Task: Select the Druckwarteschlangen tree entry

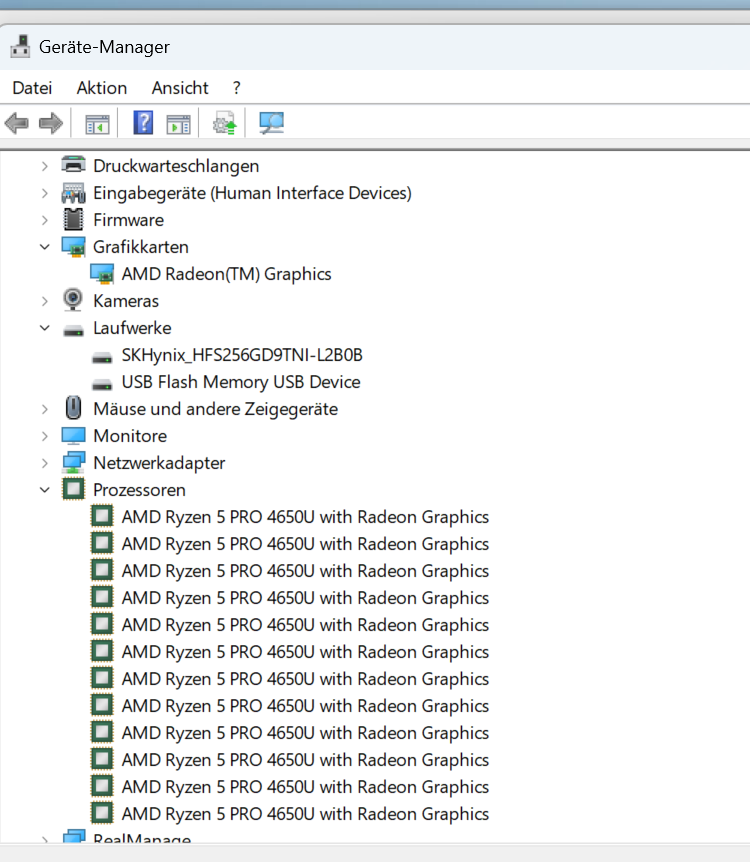Action: coord(176,166)
